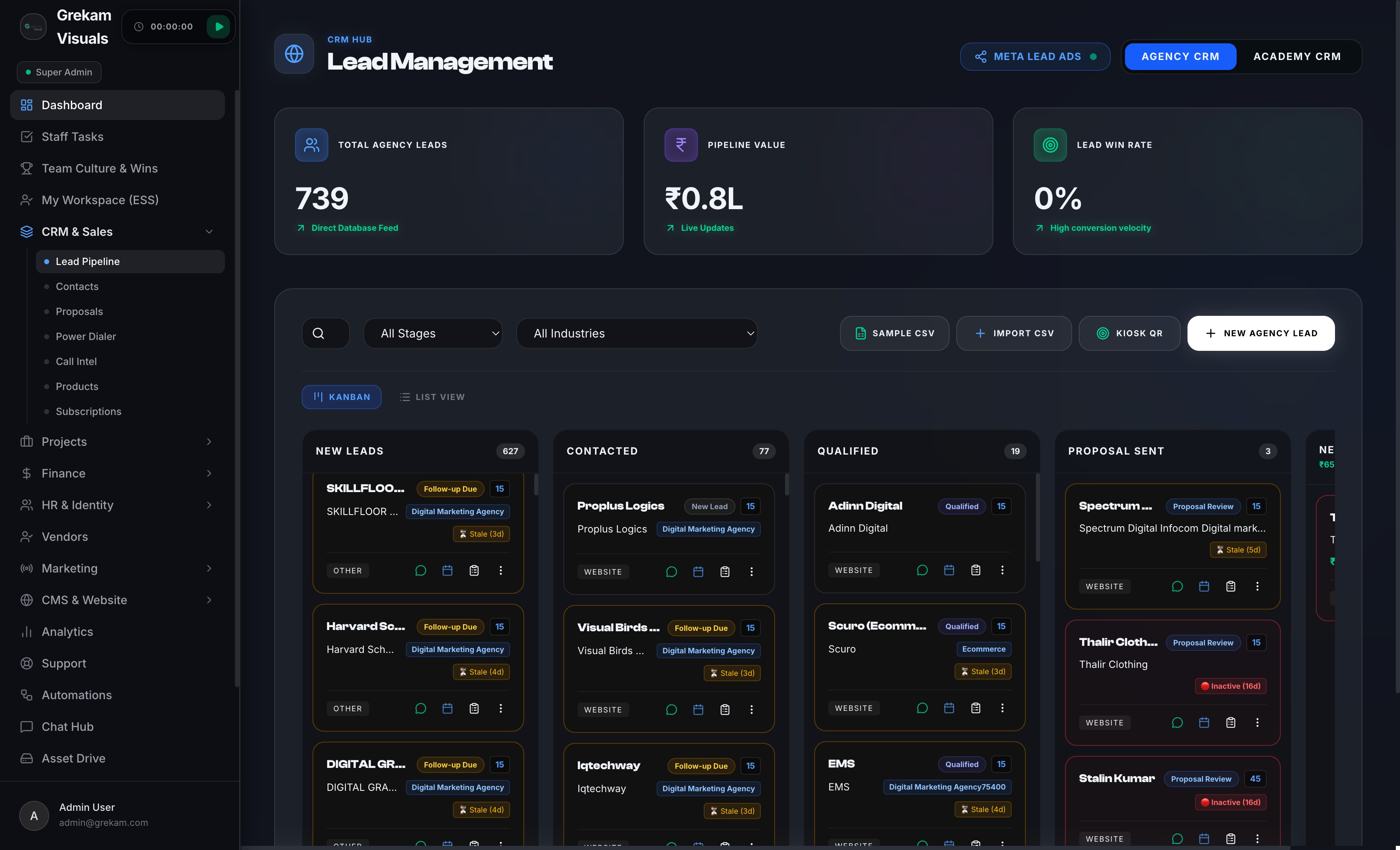Click the Pipeline Value rupee icon
1400x850 pixels.
(681, 145)
